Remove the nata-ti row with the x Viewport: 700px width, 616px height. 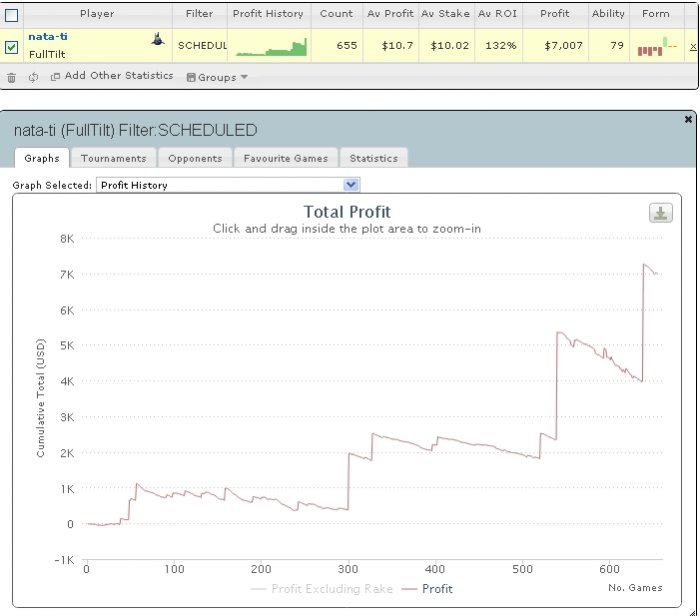(693, 46)
